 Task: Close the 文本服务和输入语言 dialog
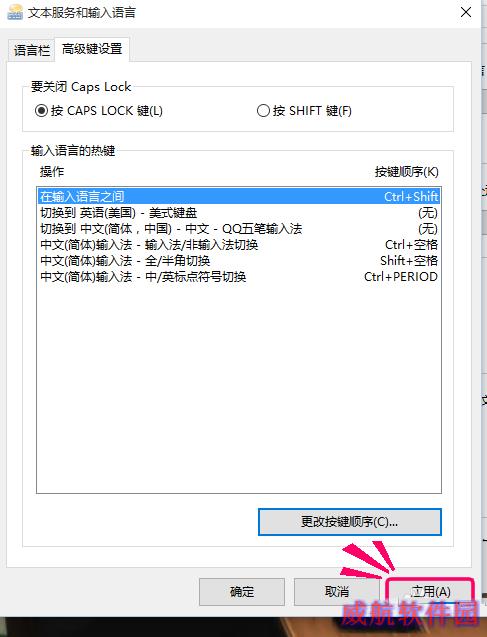point(466,12)
